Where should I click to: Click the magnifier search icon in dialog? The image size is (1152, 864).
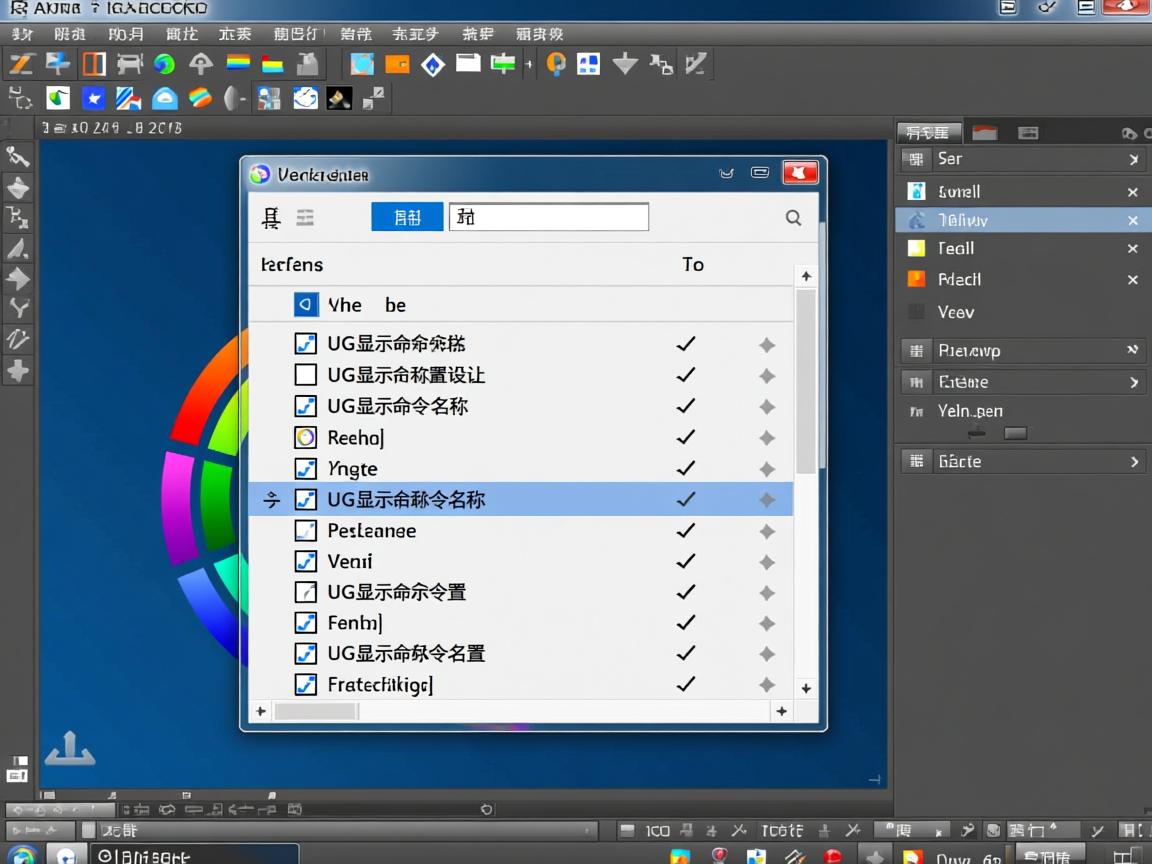[793, 218]
